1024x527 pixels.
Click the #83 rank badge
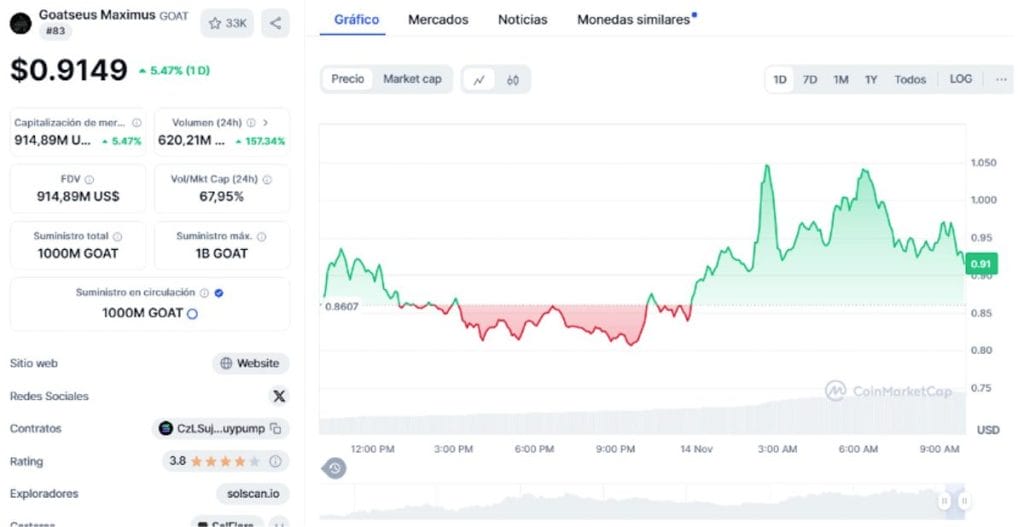coord(56,31)
